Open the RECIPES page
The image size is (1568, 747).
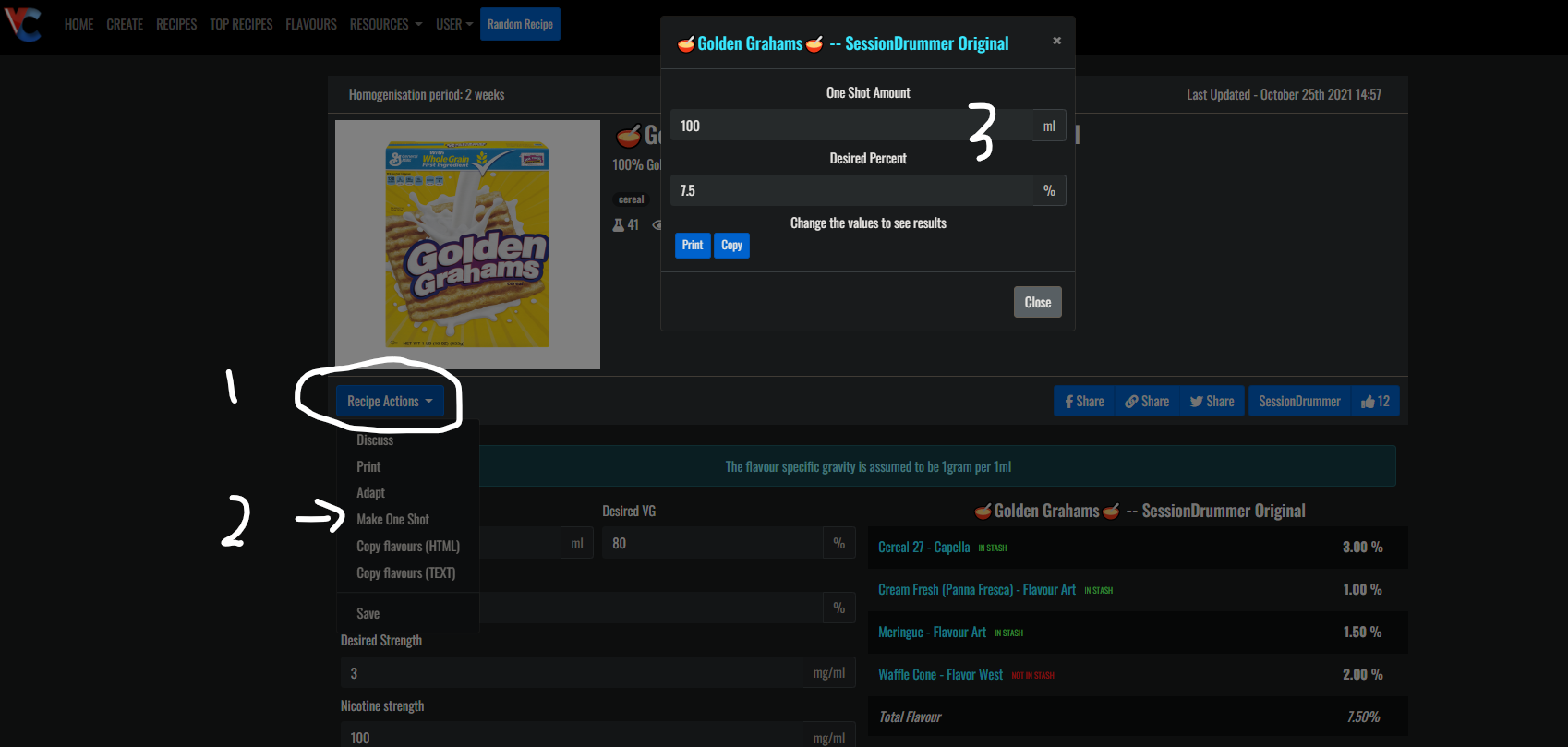click(176, 24)
